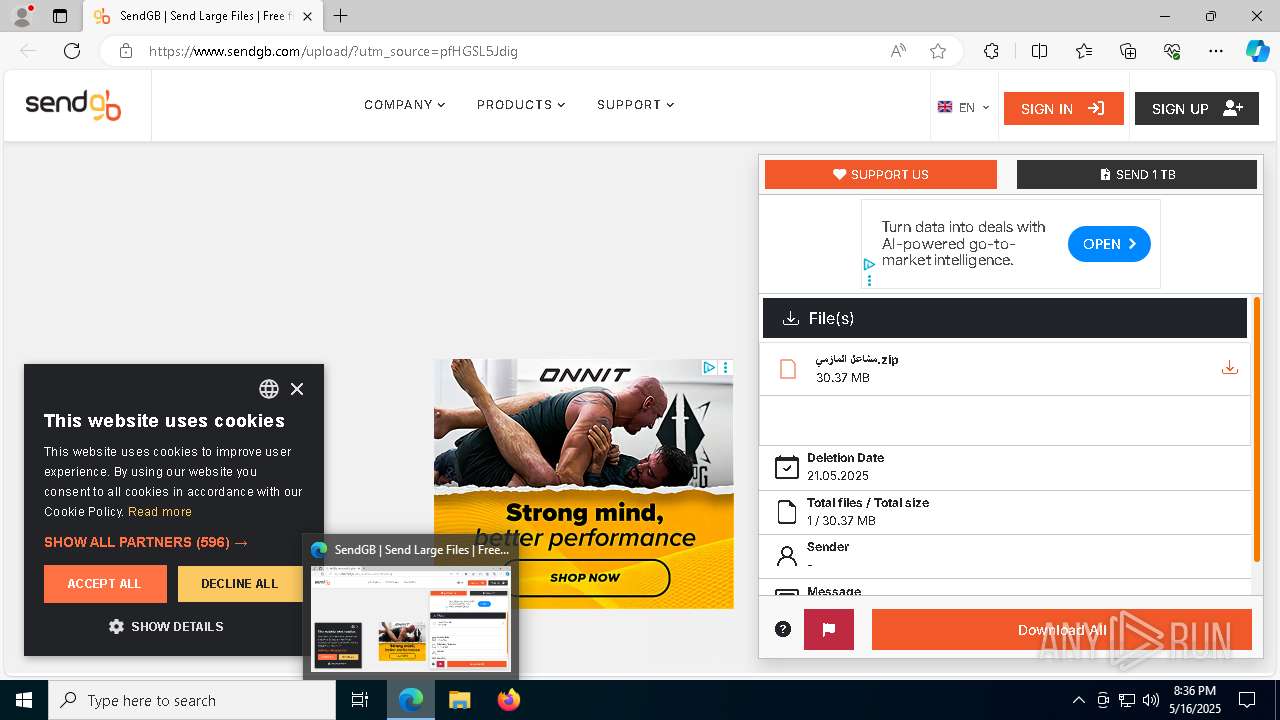The image size is (1280, 720).
Task: Open browser extensions icon
Action: click(991, 51)
